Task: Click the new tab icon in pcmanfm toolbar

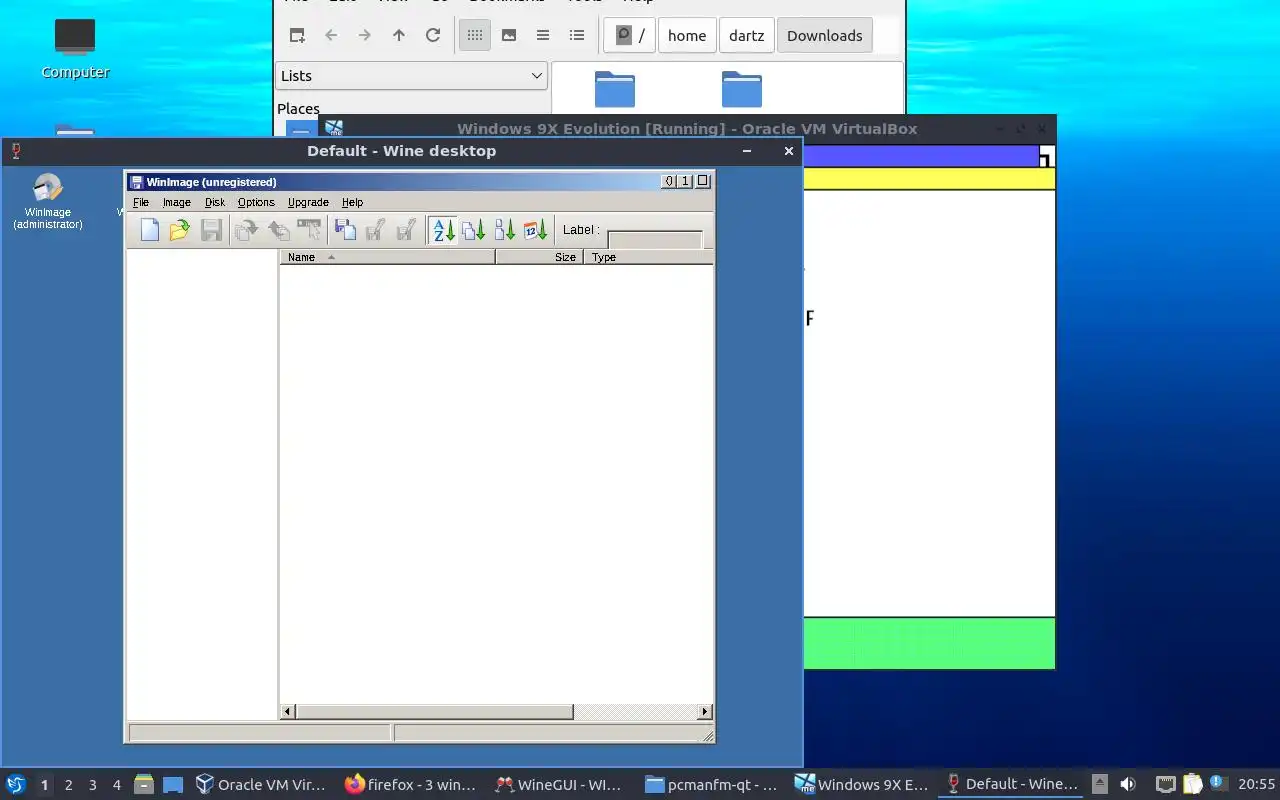Action: (x=297, y=35)
